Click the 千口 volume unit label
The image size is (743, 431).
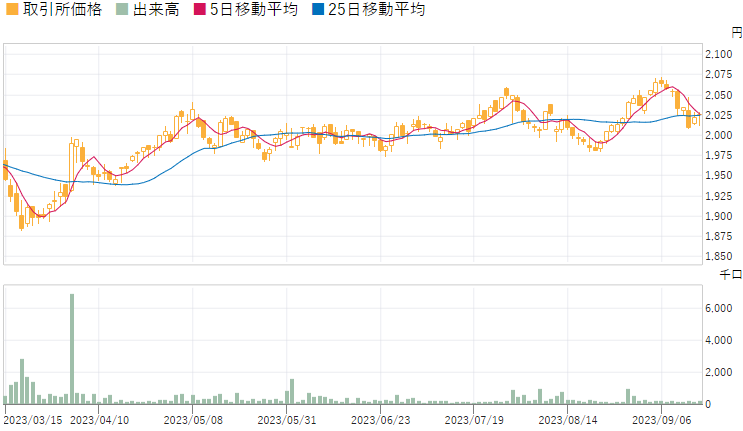731,275
